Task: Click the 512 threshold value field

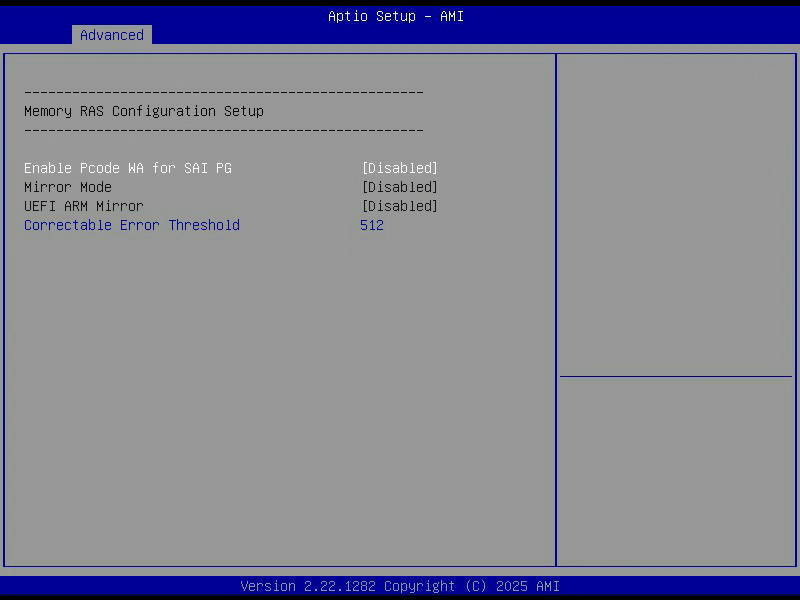Action: 372,225
